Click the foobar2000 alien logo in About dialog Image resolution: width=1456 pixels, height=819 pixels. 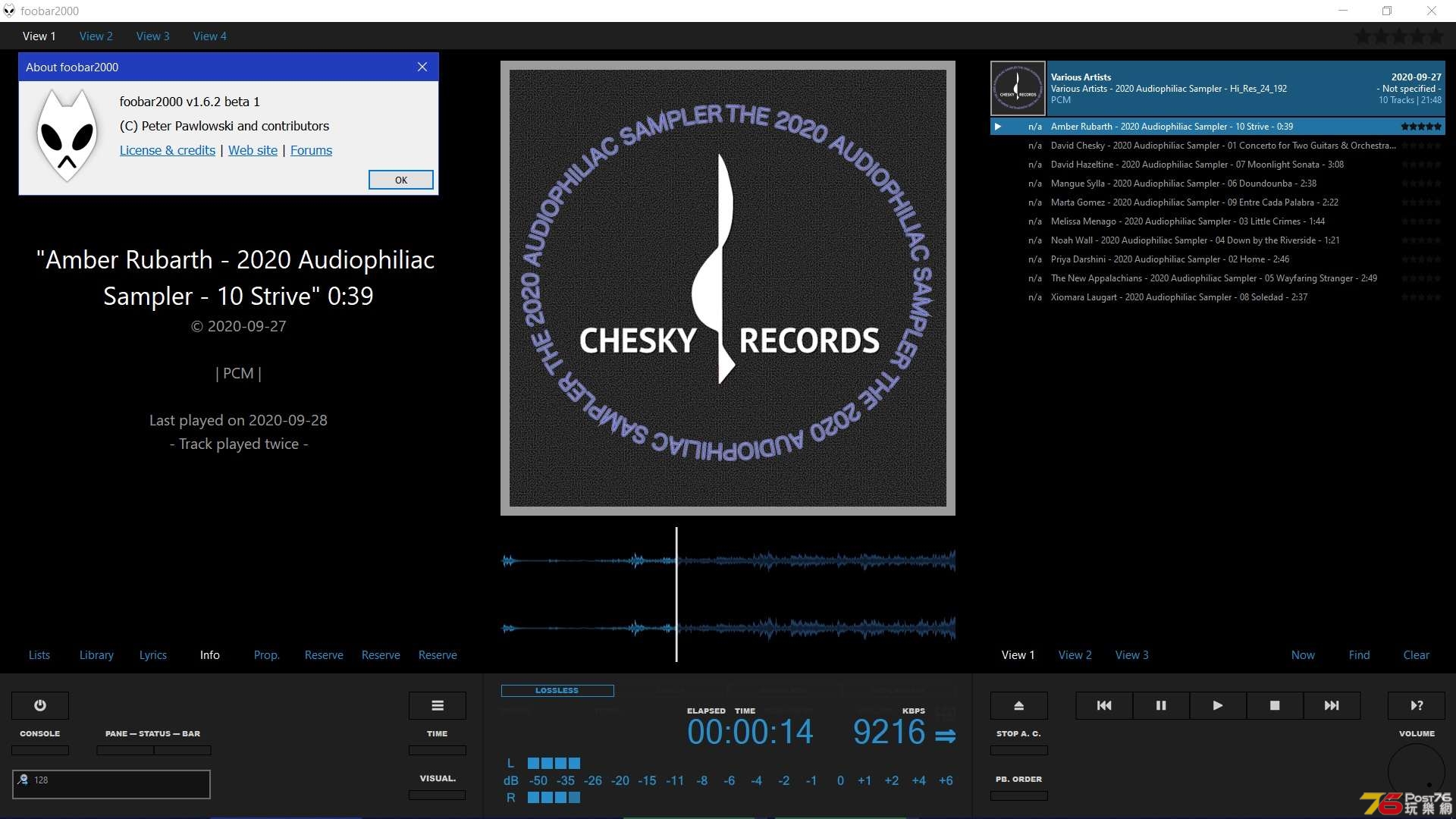[x=67, y=136]
